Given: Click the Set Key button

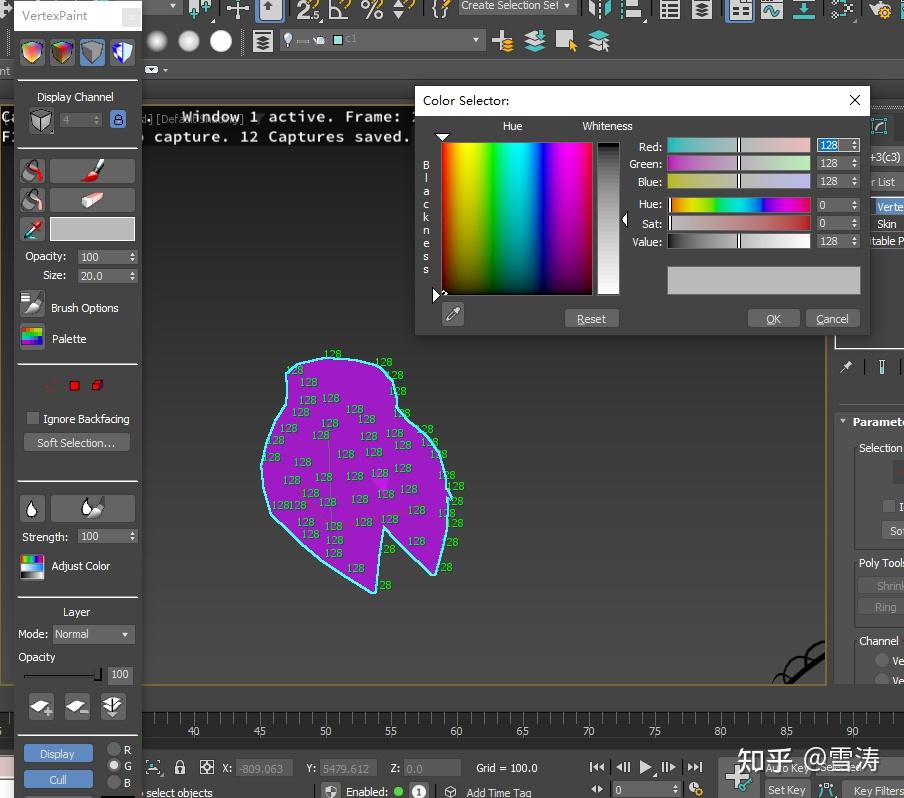Looking at the screenshot, I should 786,789.
